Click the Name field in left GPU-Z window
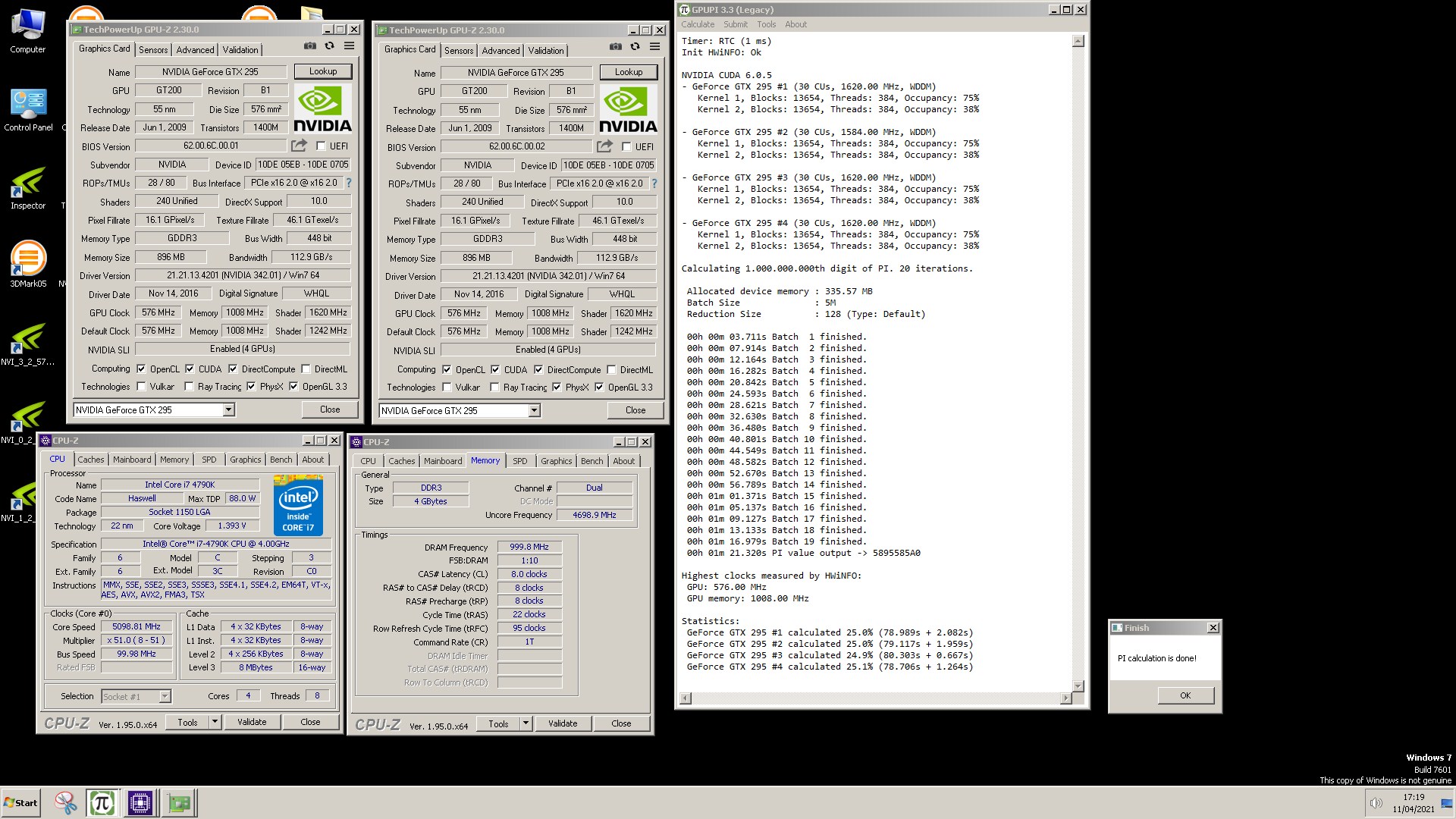This screenshot has width=1456, height=819. (x=210, y=72)
